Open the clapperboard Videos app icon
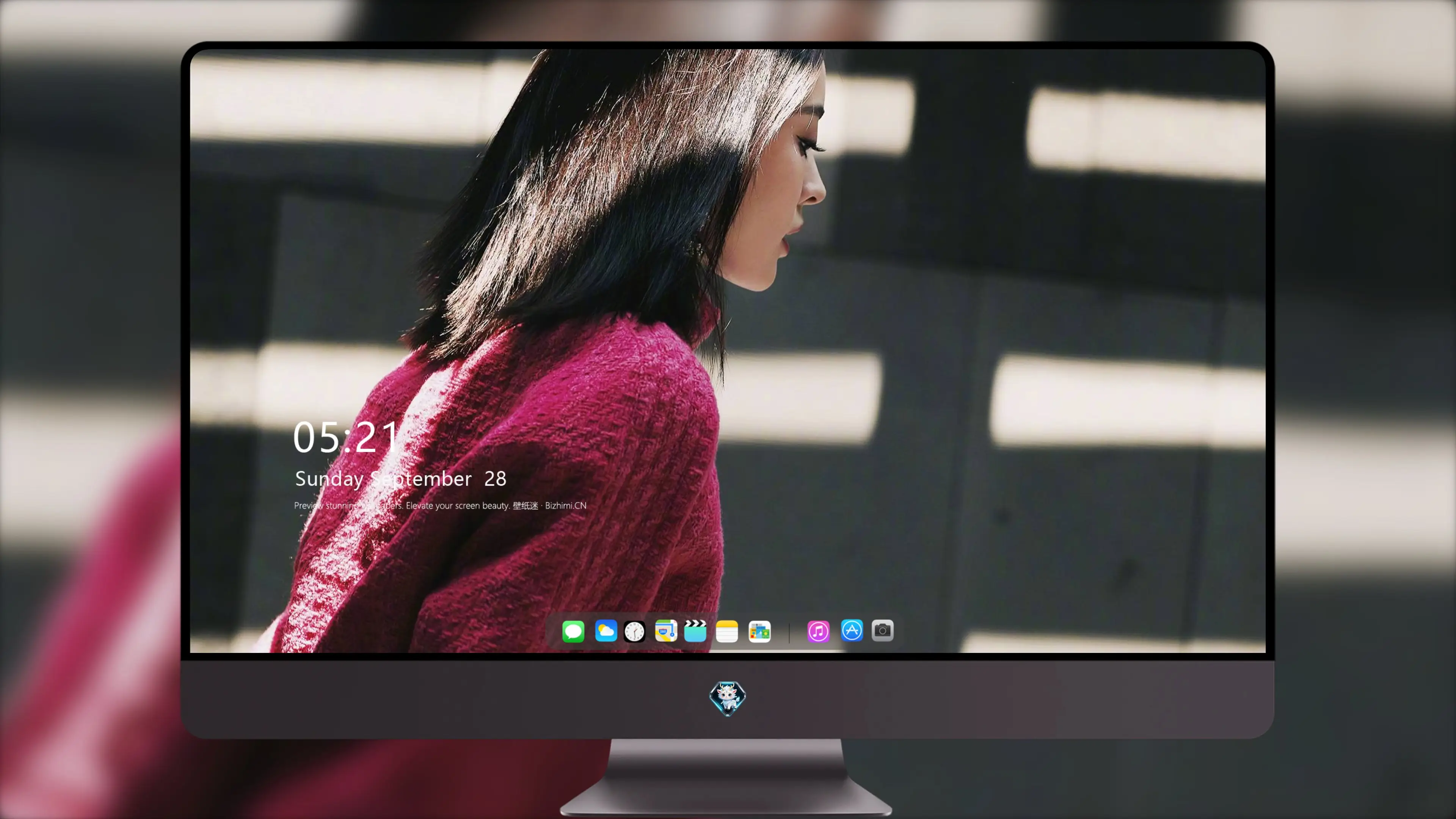This screenshot has width=1456, height=819. [695, 631]
